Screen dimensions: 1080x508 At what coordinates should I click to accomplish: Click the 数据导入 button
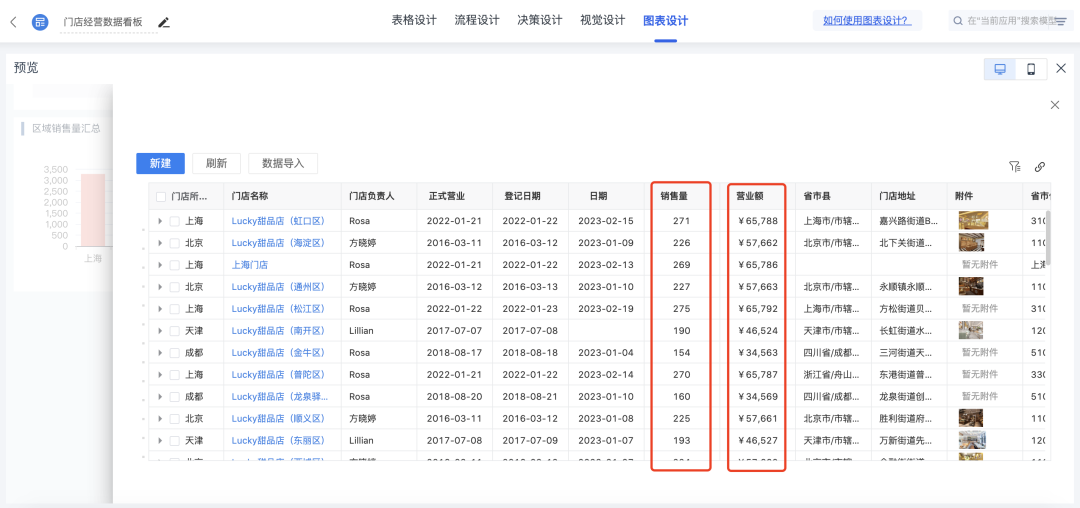click(x=282, y=163)
